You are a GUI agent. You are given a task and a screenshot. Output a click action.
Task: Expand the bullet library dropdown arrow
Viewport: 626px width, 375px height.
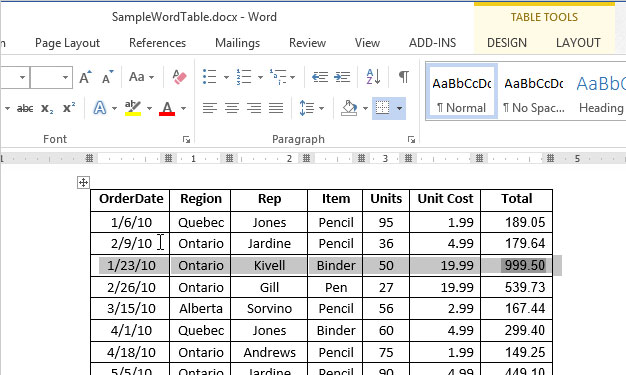(x=226, y=77)
